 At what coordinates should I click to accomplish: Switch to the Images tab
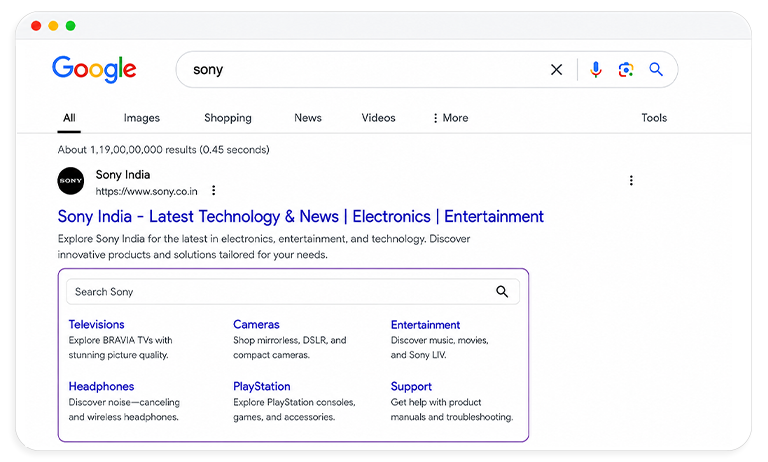click(142, 118)
